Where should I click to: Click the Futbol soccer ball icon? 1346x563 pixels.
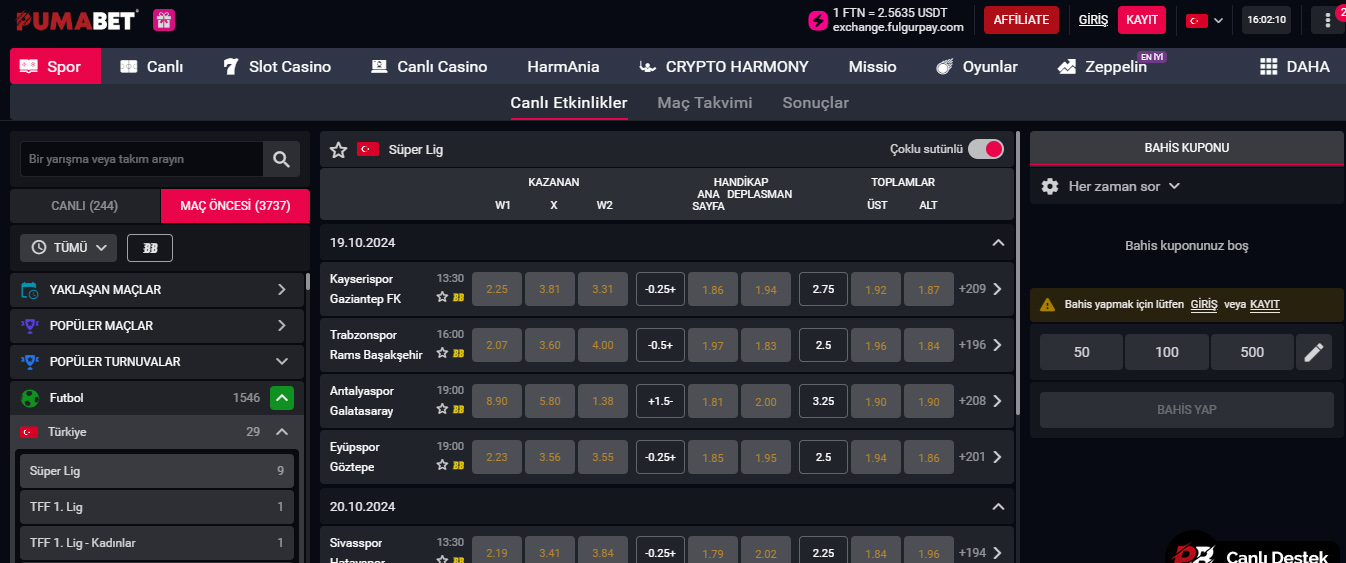point(30,398)
